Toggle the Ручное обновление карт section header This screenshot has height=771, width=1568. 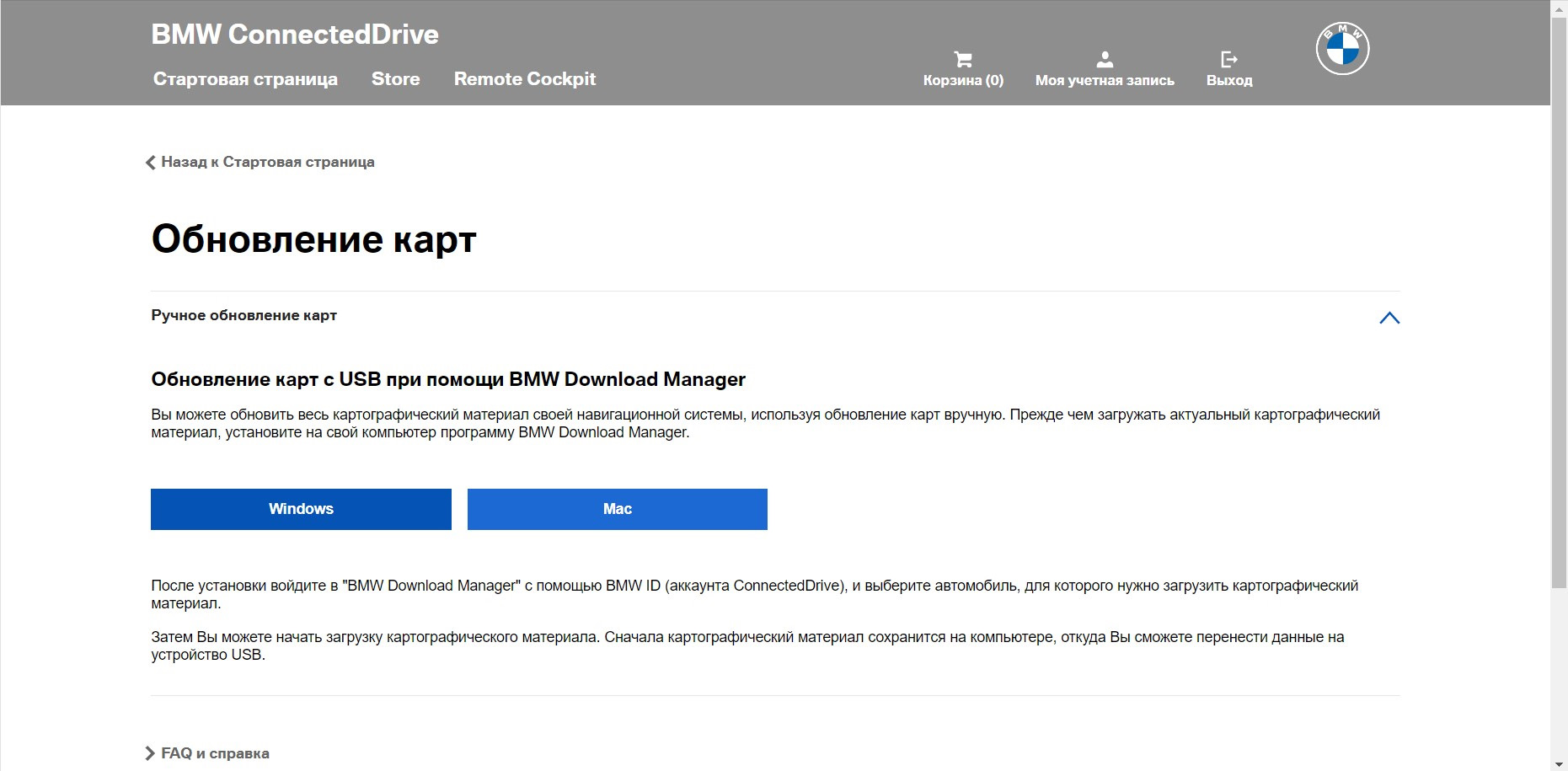coord(244,315)
